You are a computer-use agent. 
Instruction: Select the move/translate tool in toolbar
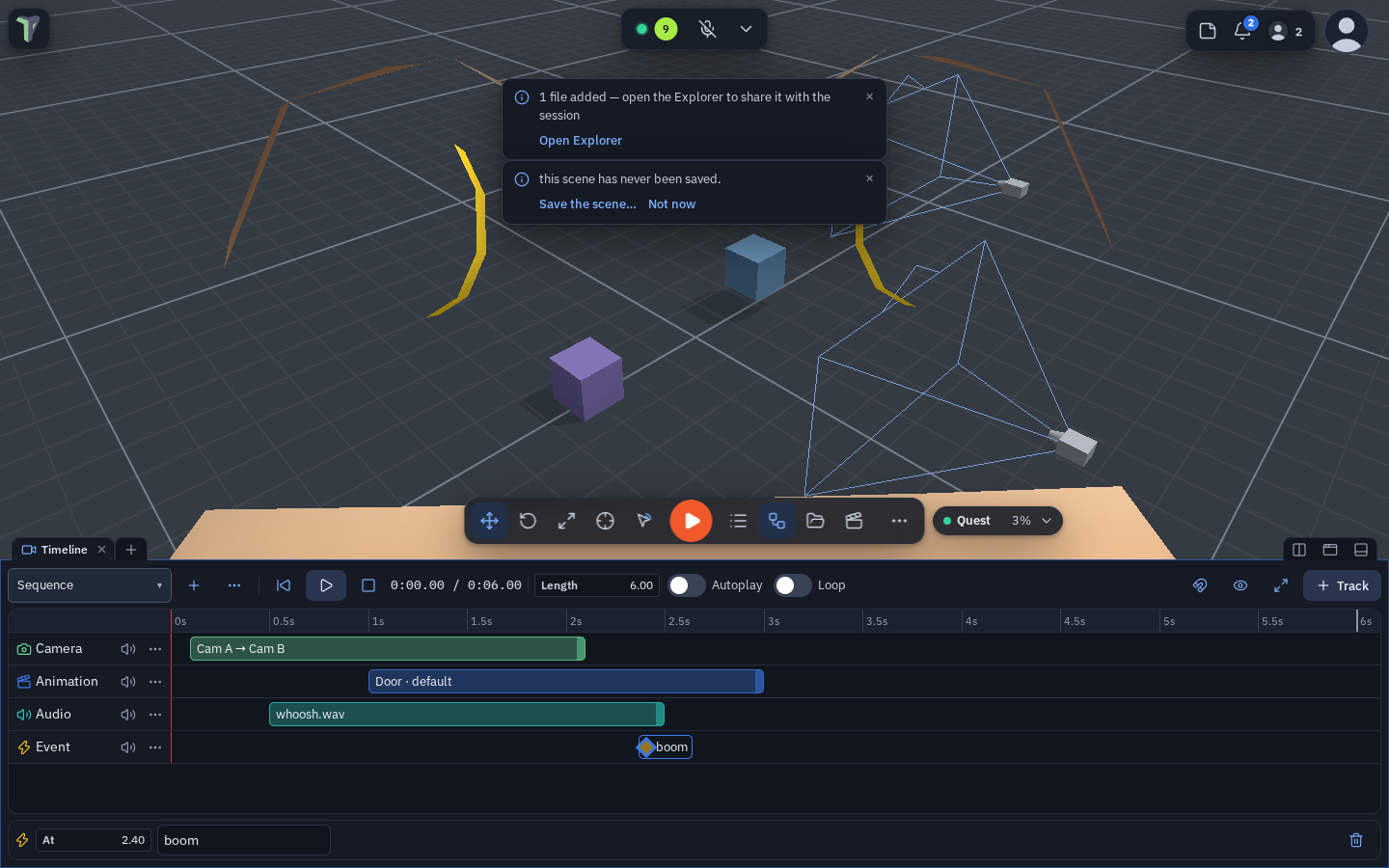tap(489, 521)
